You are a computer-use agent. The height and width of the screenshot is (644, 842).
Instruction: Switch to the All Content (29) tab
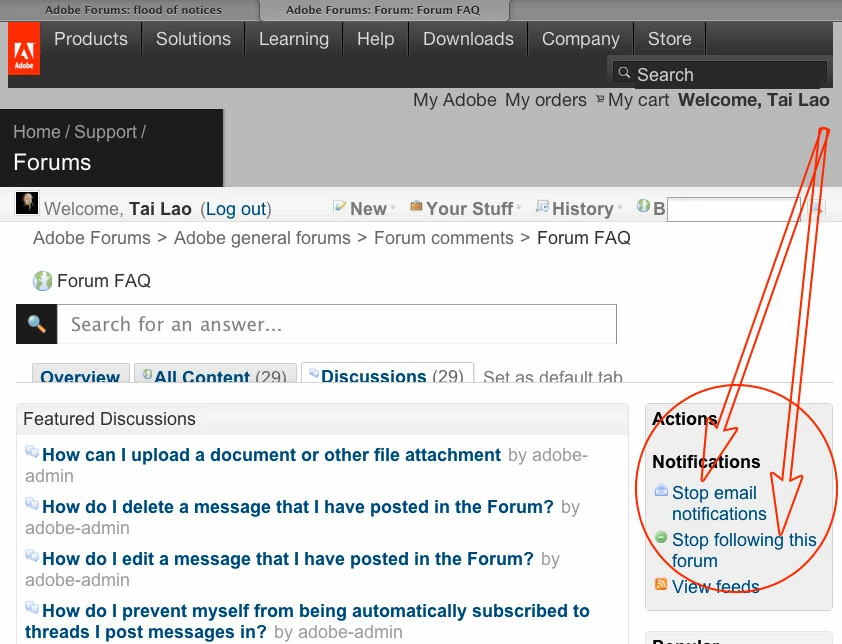pyautogui.click(x=215, y=375)
